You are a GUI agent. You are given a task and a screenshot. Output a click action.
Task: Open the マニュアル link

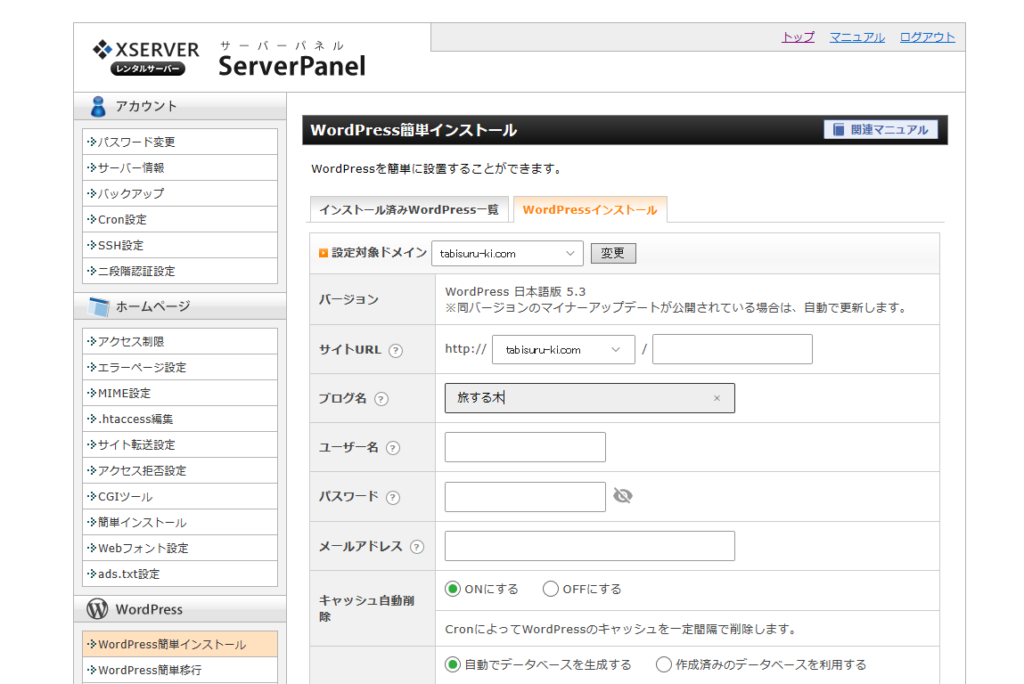tap(857, 37)
